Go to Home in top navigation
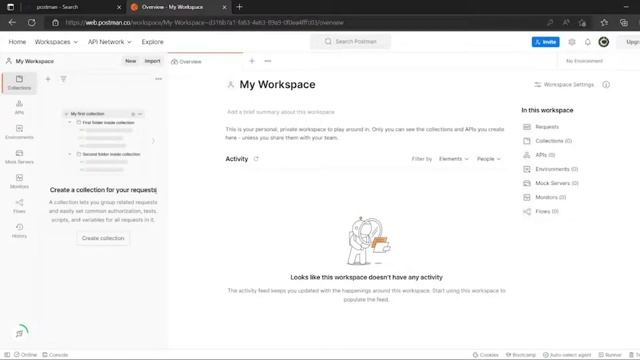Viewport: 640px width, 360px height. click(x=17, y=42)
